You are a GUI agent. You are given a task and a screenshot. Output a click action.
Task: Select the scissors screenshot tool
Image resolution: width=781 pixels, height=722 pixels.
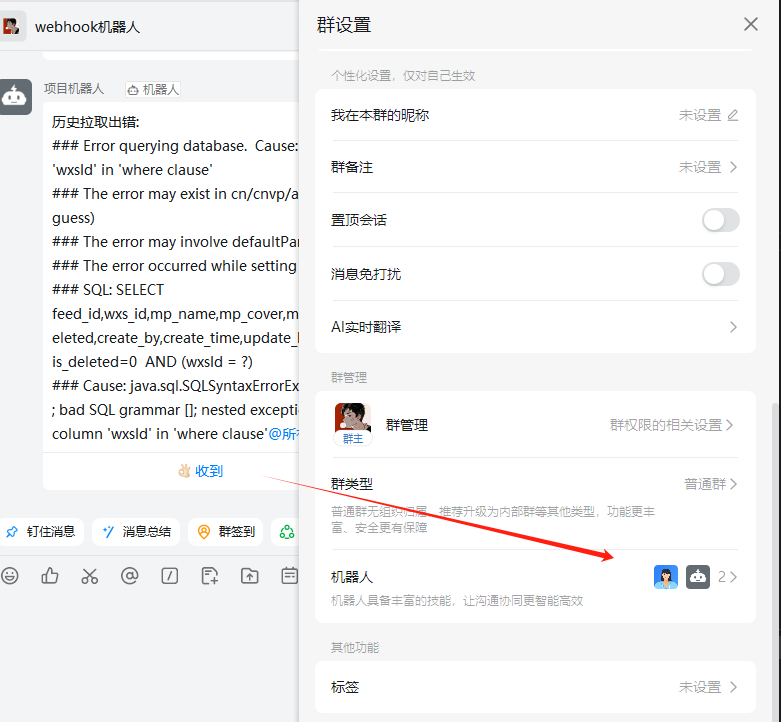click(x=90, y=576)
